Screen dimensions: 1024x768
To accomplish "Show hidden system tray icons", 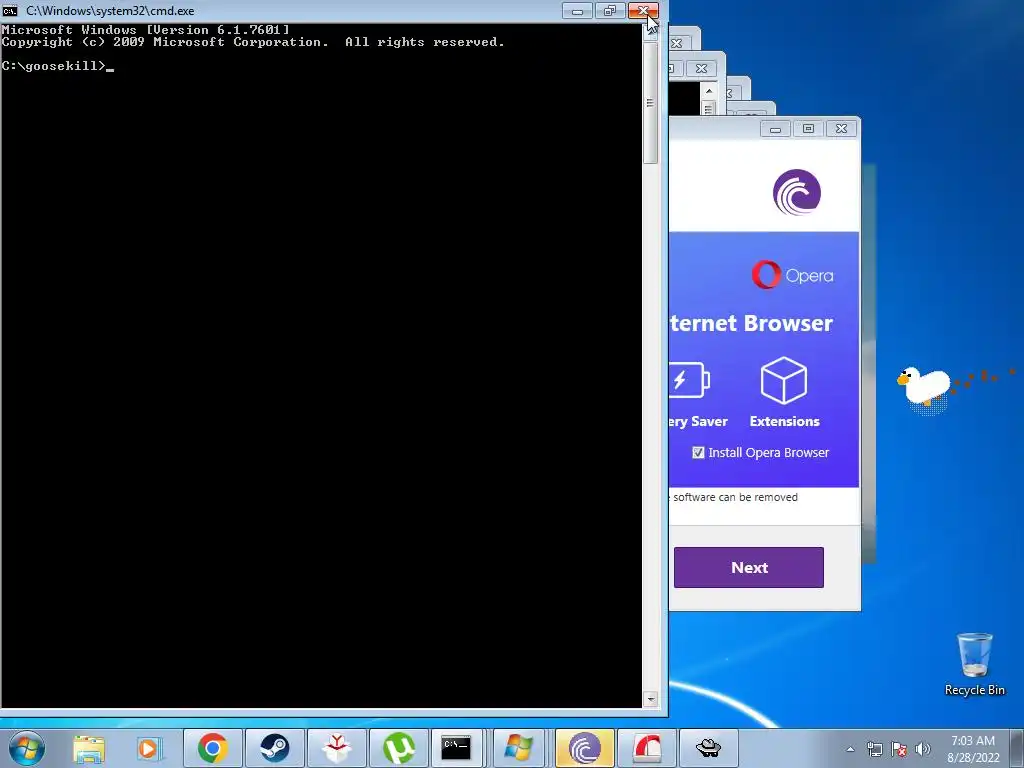I will tap(850, 749).
